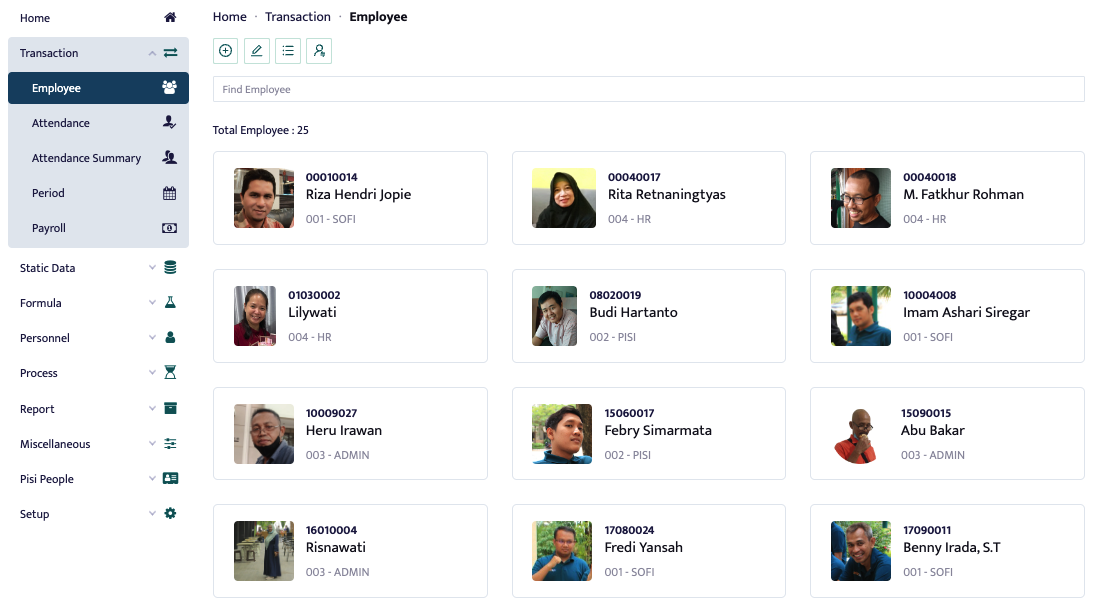The image size is (1097, 610).
Task: Open the Payroll money icon in sidebar
Action: (x=170, y=227)
